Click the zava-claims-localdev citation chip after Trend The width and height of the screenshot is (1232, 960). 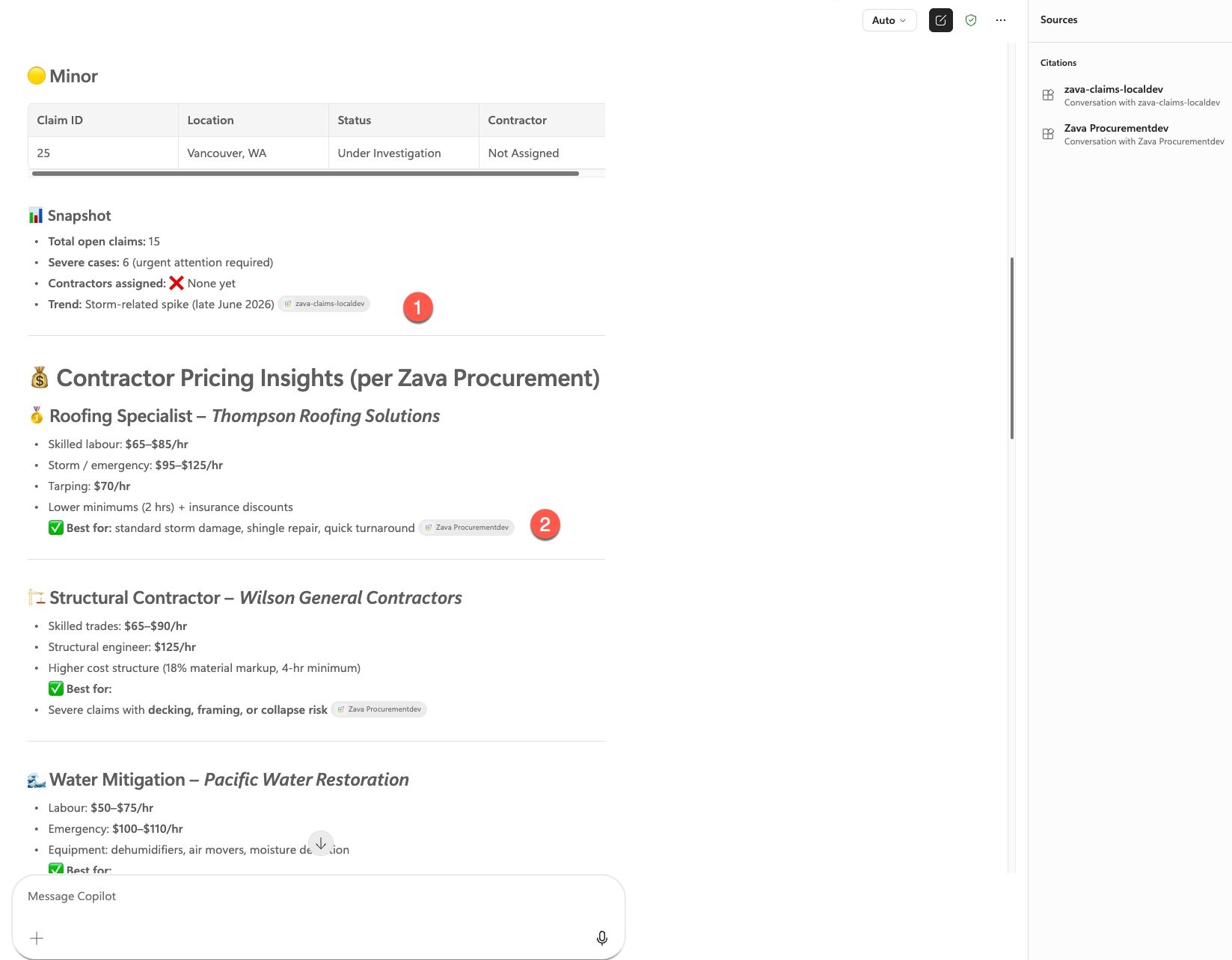pyautogui.click(x=324, y=304)
